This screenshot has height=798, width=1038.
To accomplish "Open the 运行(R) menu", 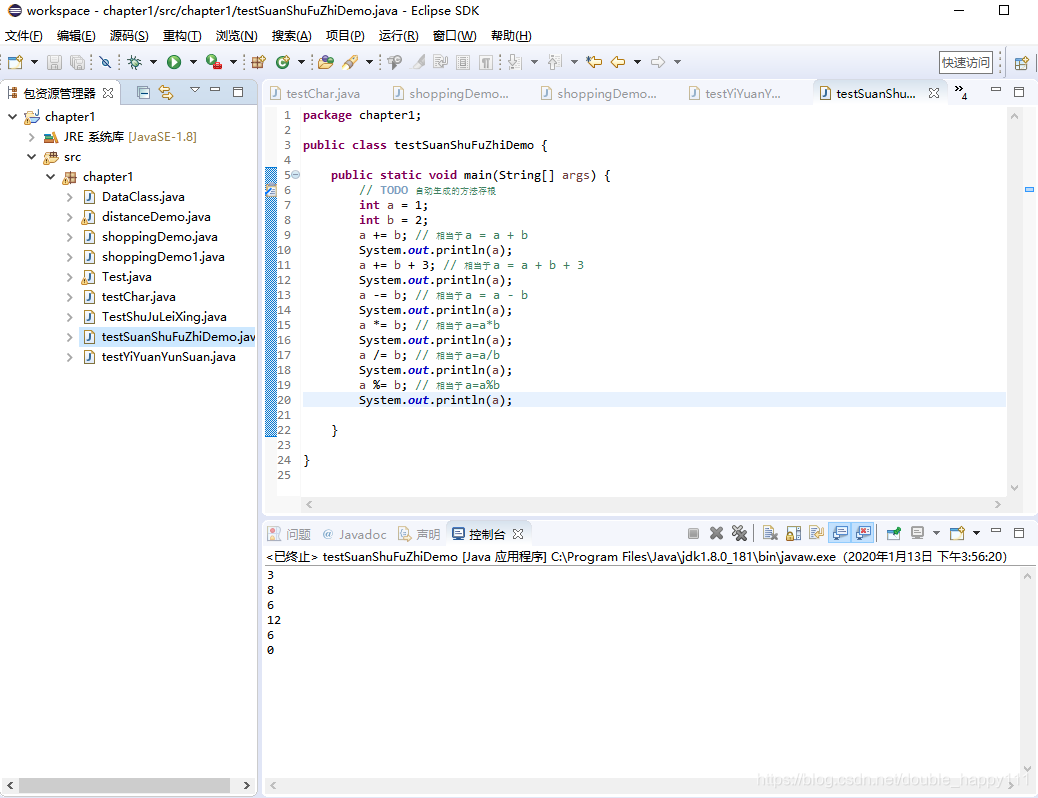I will [x=399, y=36].
